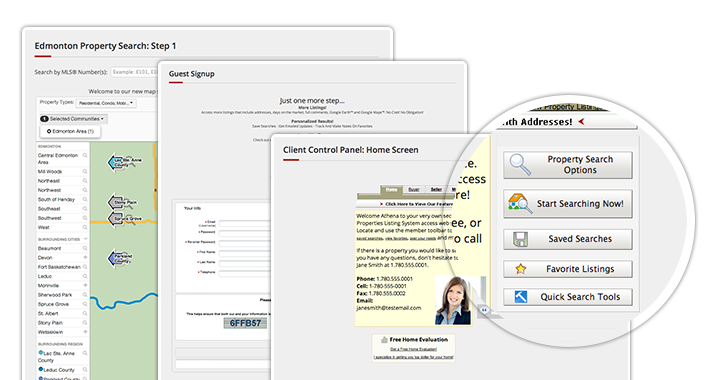Click the magnifier icon next to Beaumont
Image resolution: width=712 pixels, height=380 pixels.
point(85,248)
